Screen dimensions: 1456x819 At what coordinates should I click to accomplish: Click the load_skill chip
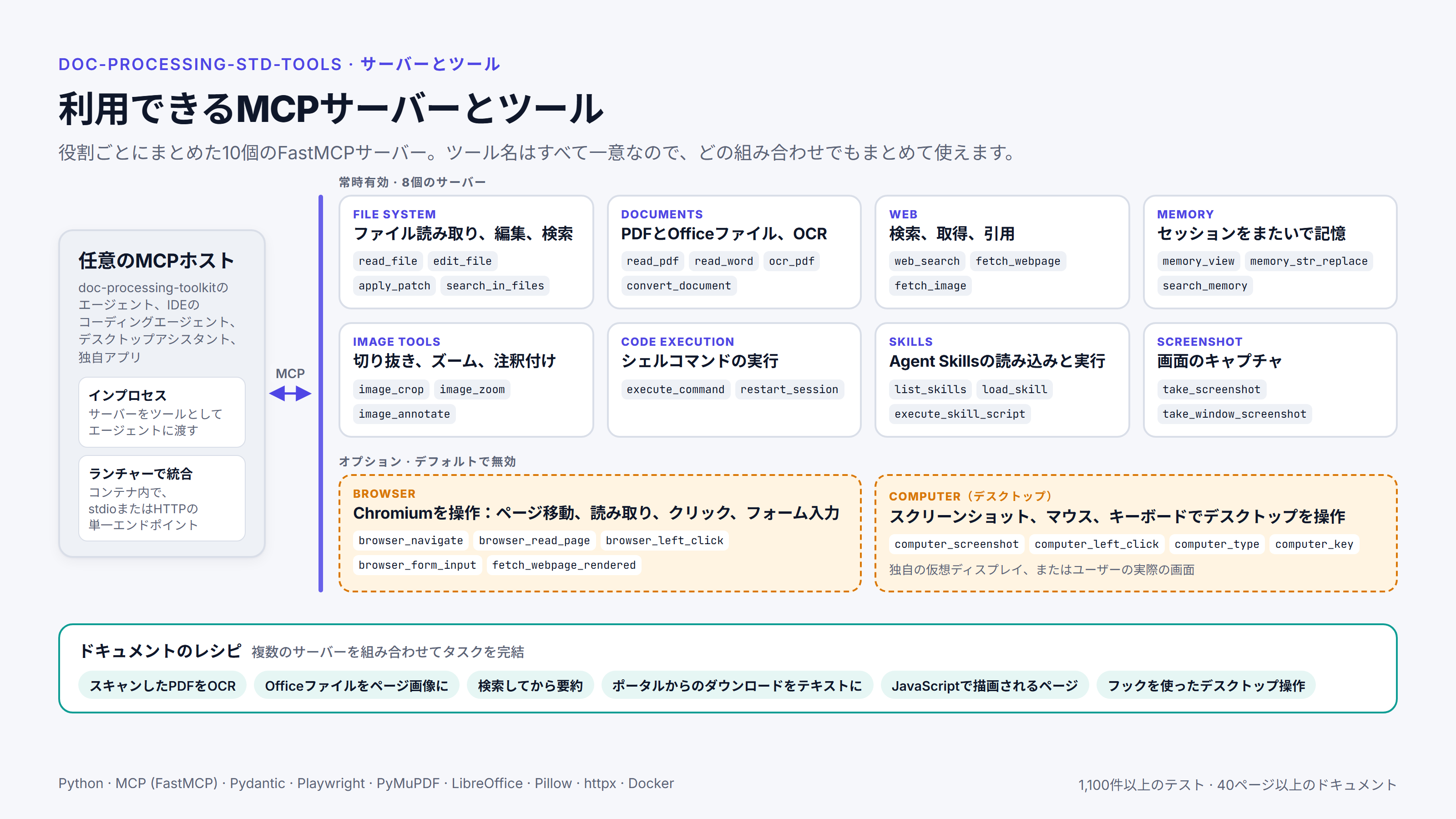coord(1015,389)
